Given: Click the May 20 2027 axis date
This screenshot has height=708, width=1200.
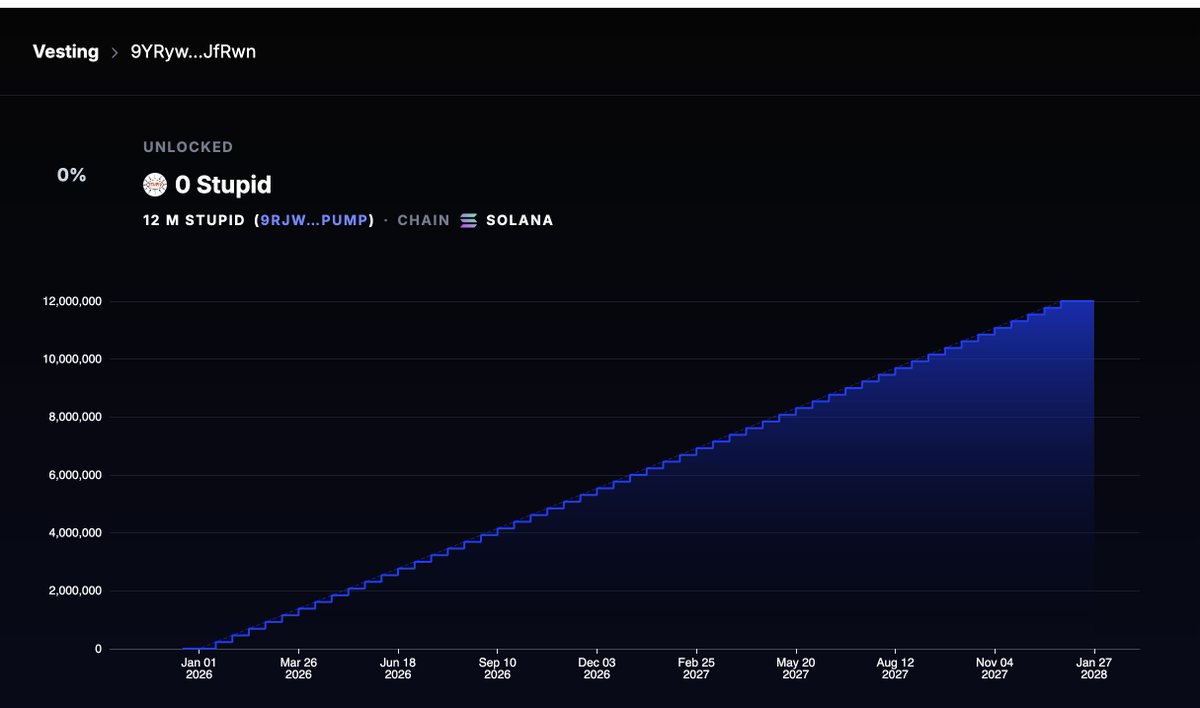Looking at the screenshot, I should 796,668.
